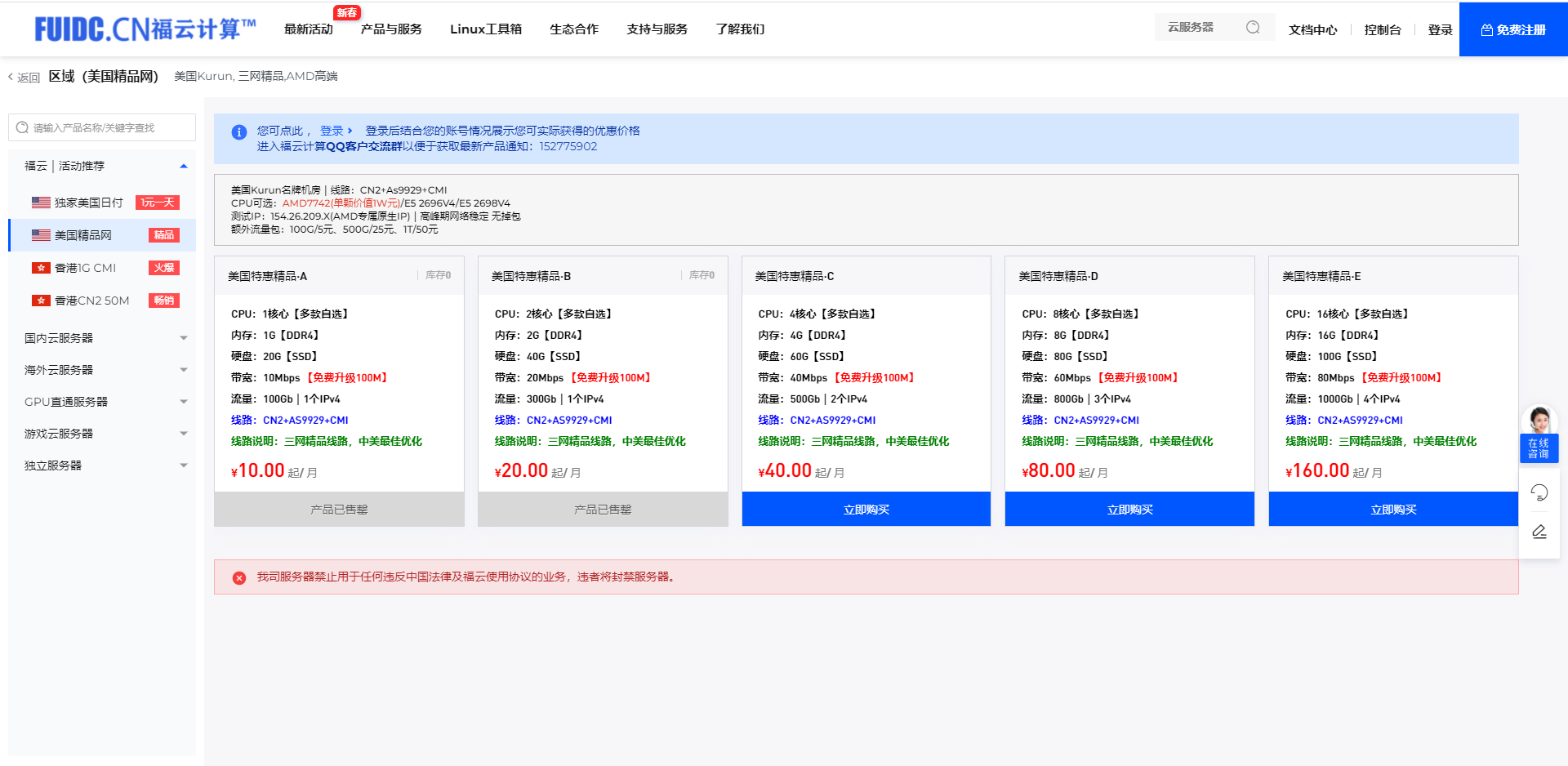1568x766 pixels.
Task: Click the 美国特惠精品-C card title
Action: click(x=795, y=276)
